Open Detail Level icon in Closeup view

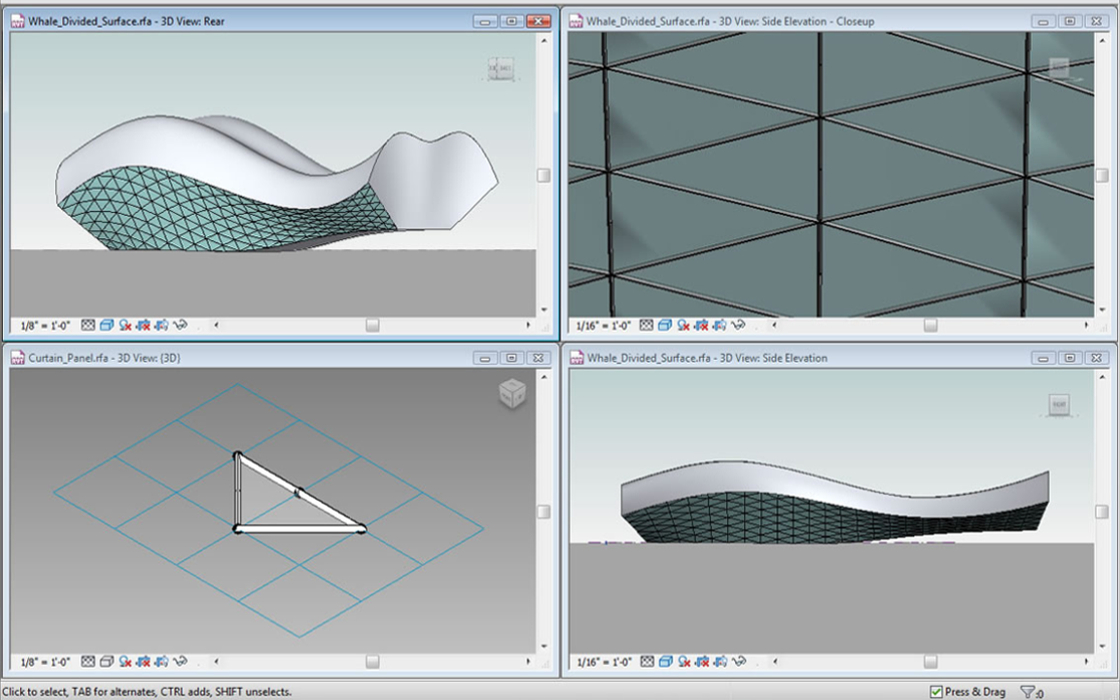coord(647,325)
